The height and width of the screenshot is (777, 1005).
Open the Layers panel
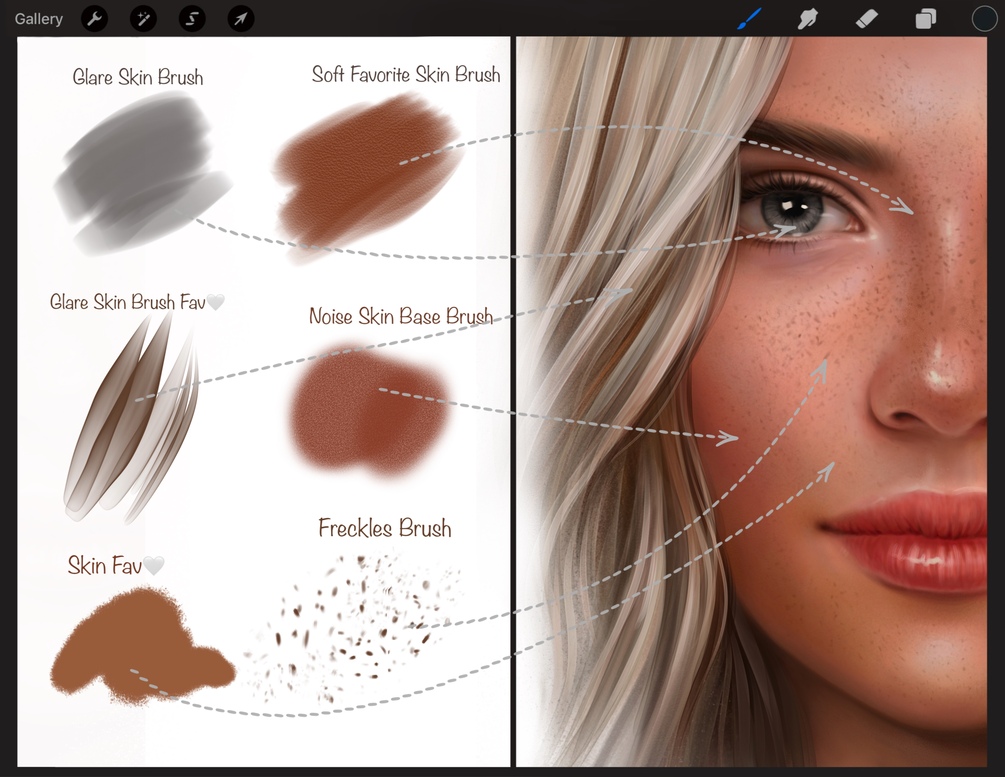pyautogui.click(x=926, y=19)
